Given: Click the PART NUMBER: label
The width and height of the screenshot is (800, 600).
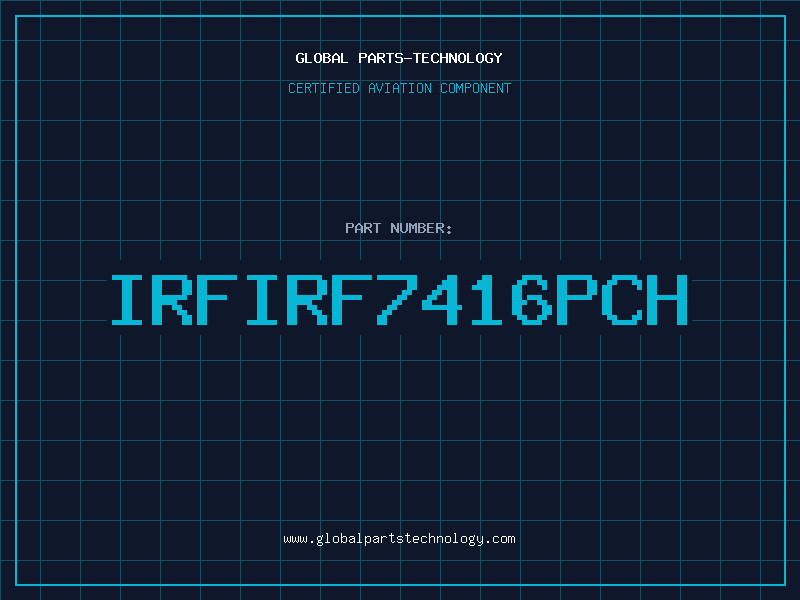Looking at the screenshot, I should (x=399, y=228).
